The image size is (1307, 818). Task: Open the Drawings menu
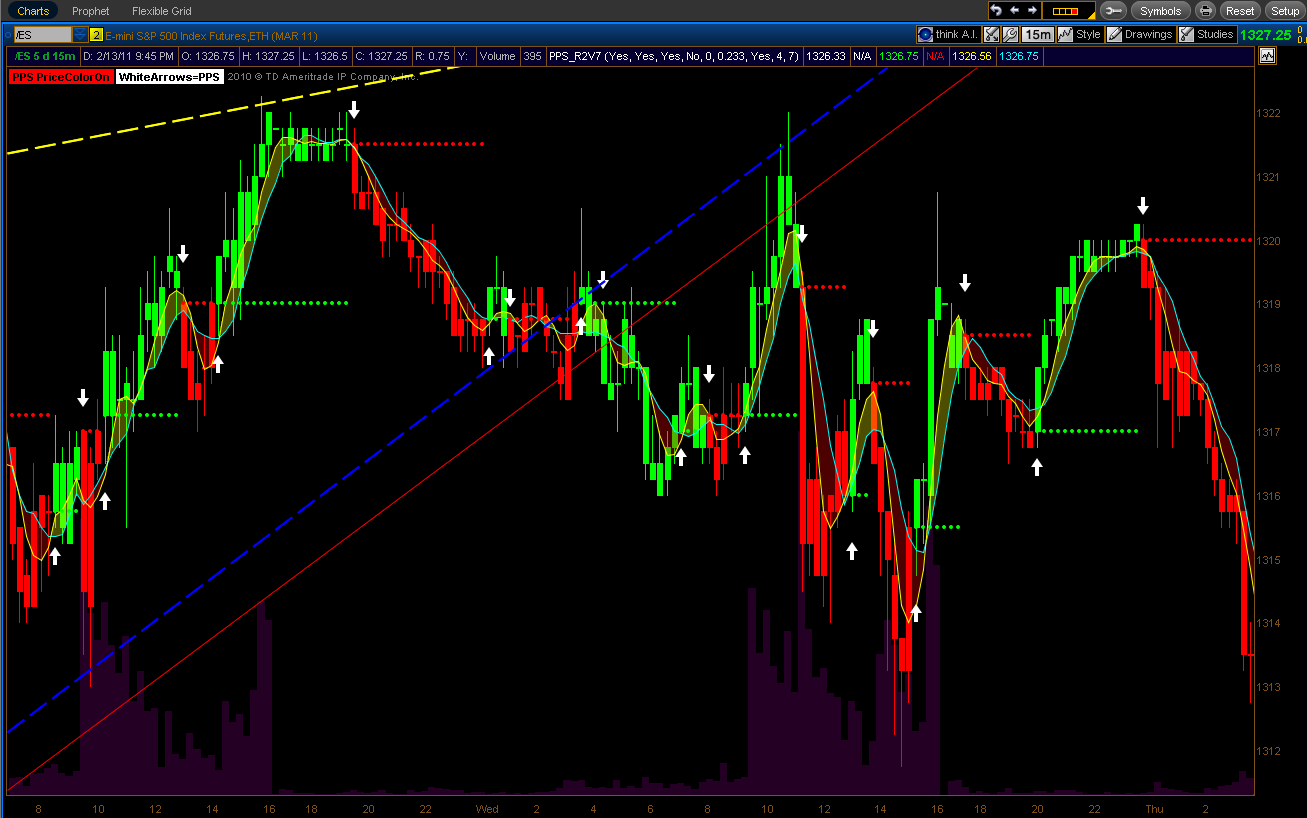(x=1140, y=34)
